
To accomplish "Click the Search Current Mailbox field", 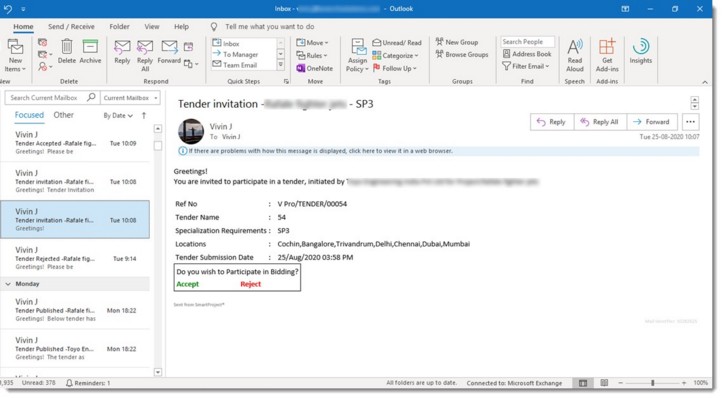I will click(x=46, y=98).
